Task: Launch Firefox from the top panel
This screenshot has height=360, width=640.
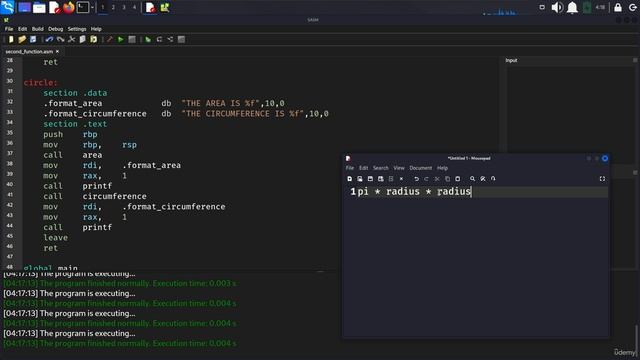Action: 69,7
